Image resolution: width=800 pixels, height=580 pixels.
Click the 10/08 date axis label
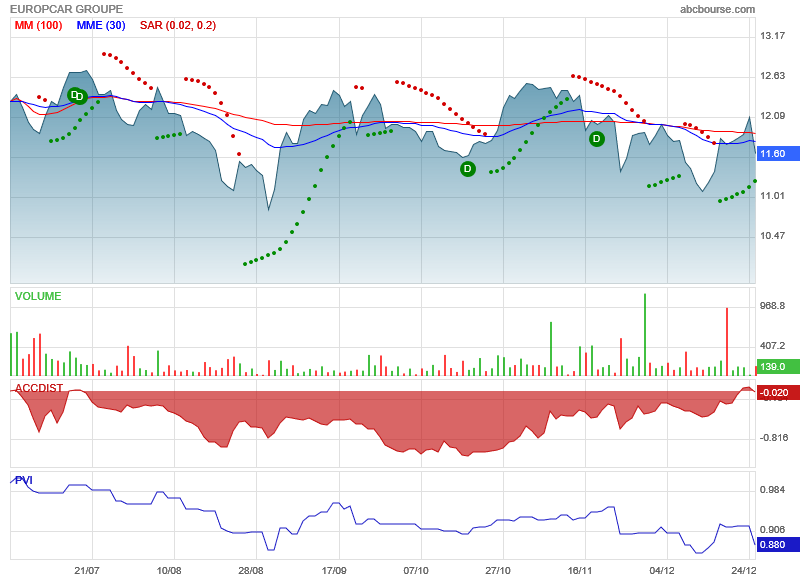tap(169, 570)
